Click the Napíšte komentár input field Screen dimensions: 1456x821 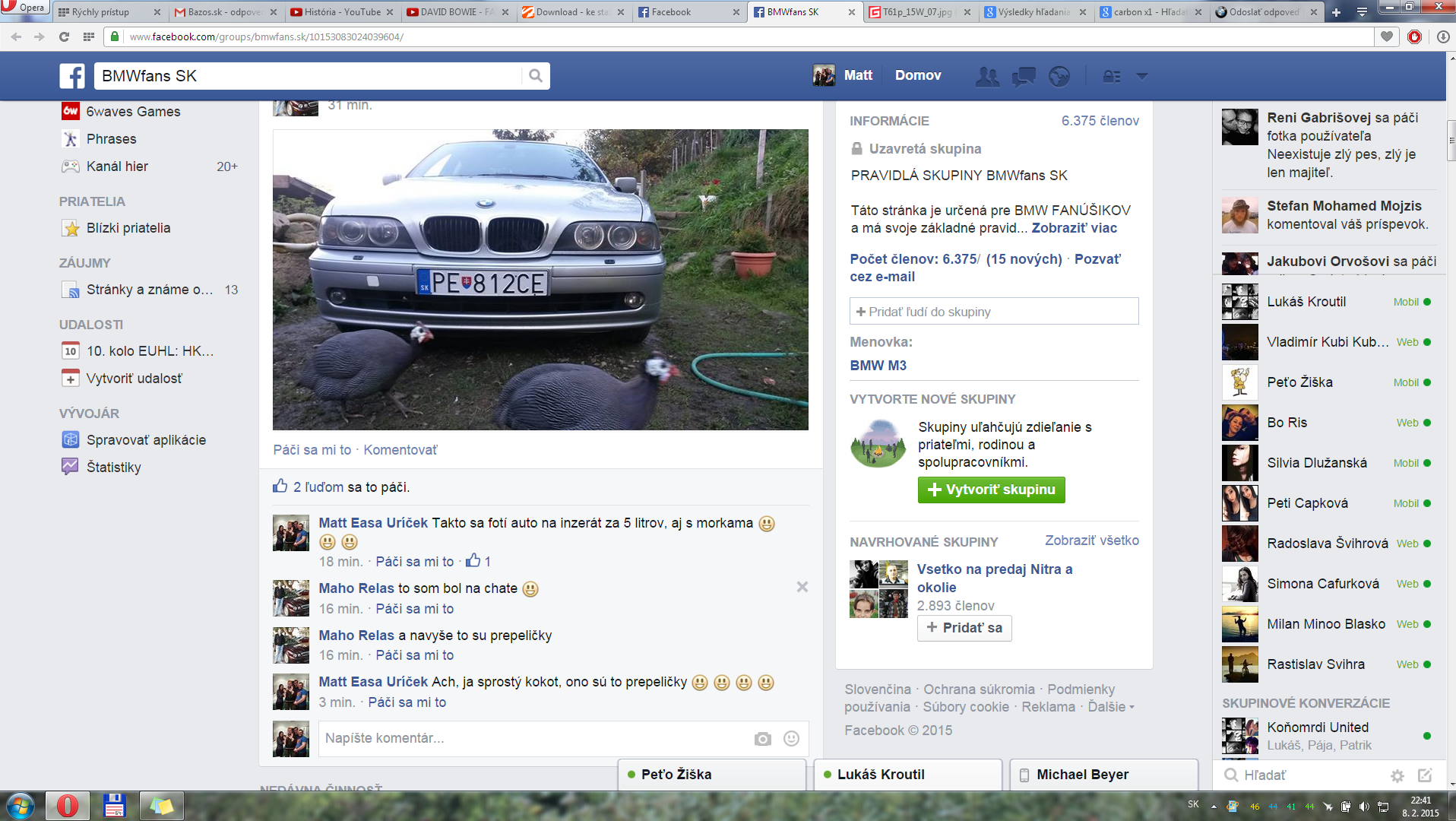point(532,739)
